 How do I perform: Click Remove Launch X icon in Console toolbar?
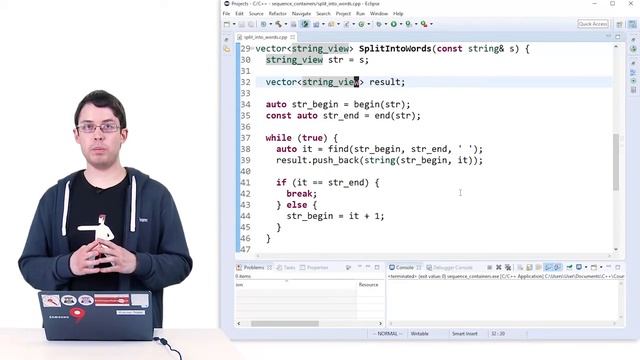click(x=499, y=267)
